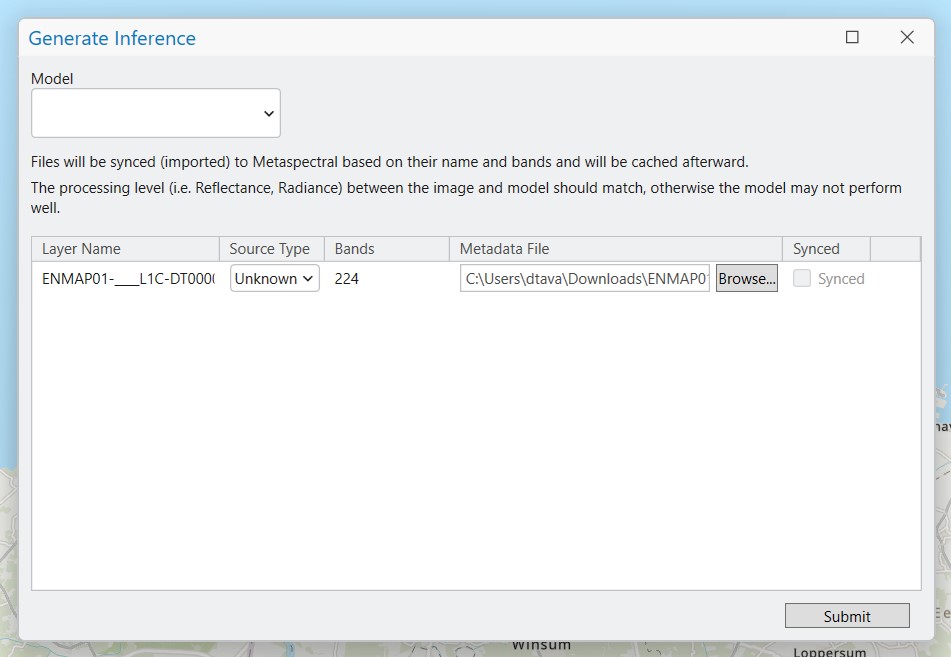This screenshot has height=657, width=951.
Task: Click the Browse... button for metadata file
Action: [746, 279]
